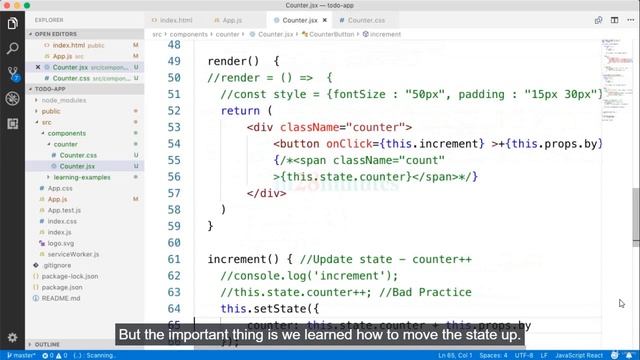Open App.css in the file tree
This screenshot has width=640, height=360.
pyautogui.click(x=60, y=188)
